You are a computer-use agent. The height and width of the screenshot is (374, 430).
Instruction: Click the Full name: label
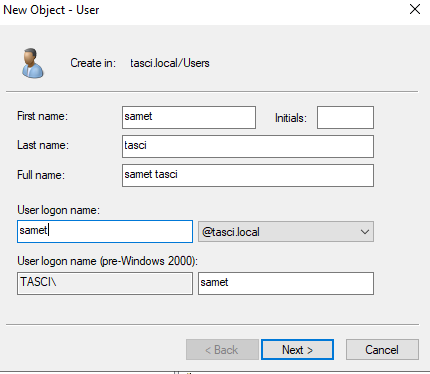coord(41,175)
